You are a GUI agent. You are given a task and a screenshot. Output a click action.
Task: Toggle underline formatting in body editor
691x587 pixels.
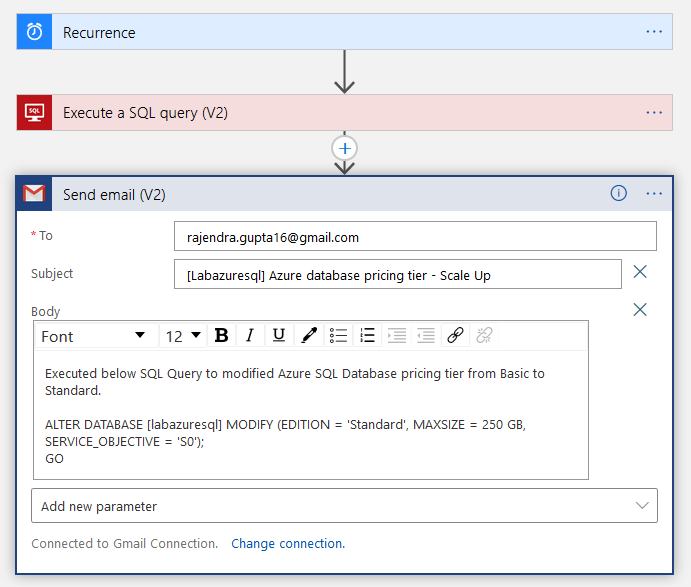point(279,336)
